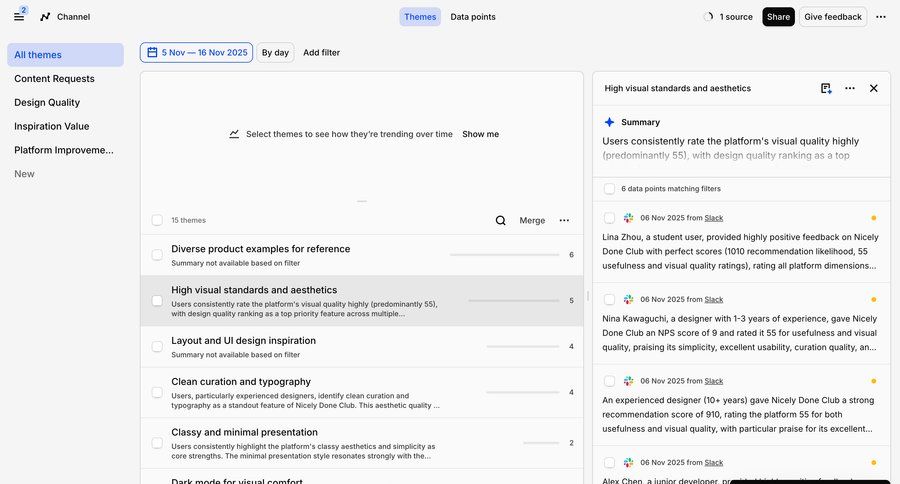
Task: Click the Diverse product examples count bar
Action: pyautogui.click(x=505, y=254)
